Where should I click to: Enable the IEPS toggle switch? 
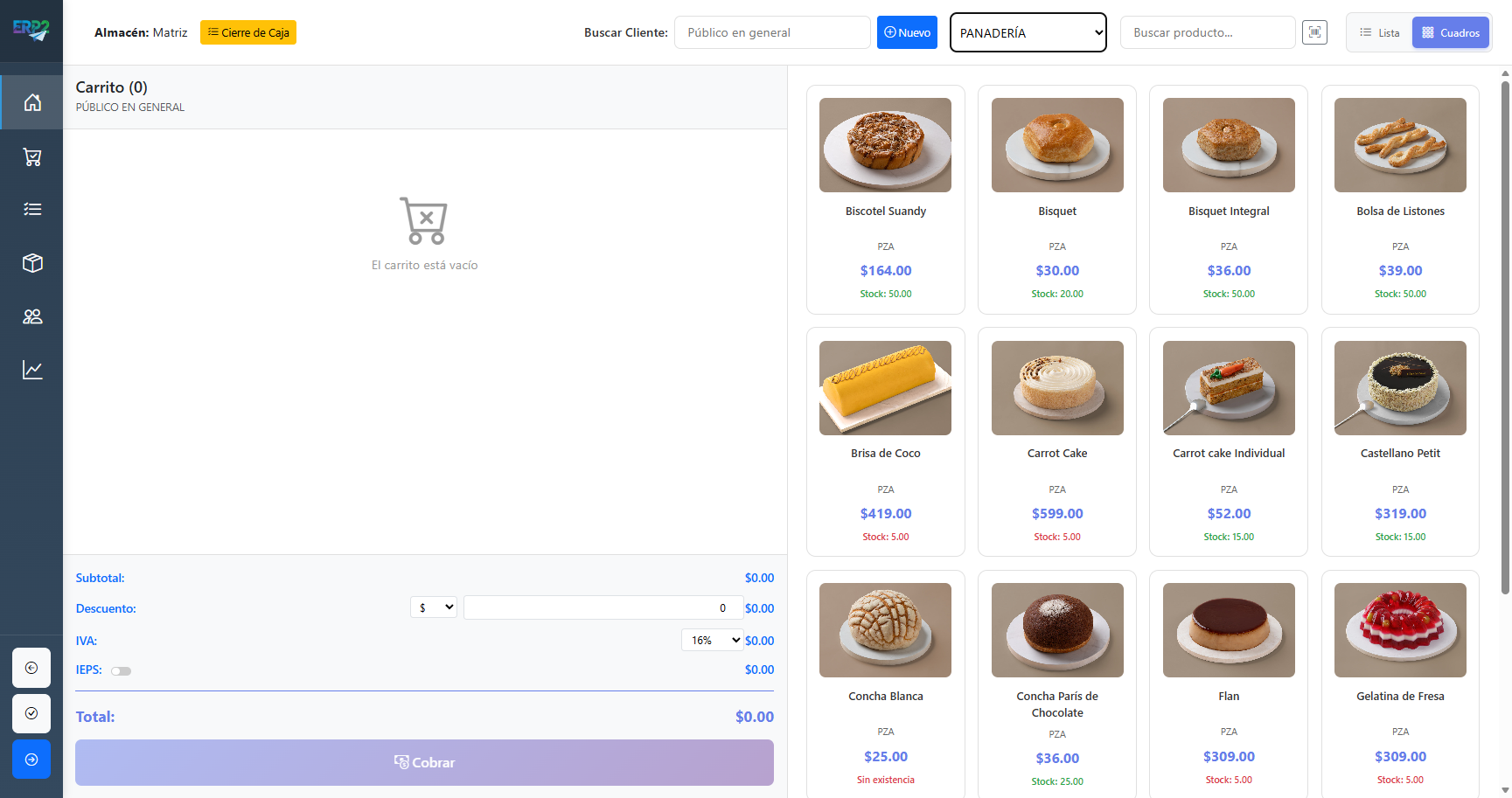121,671
